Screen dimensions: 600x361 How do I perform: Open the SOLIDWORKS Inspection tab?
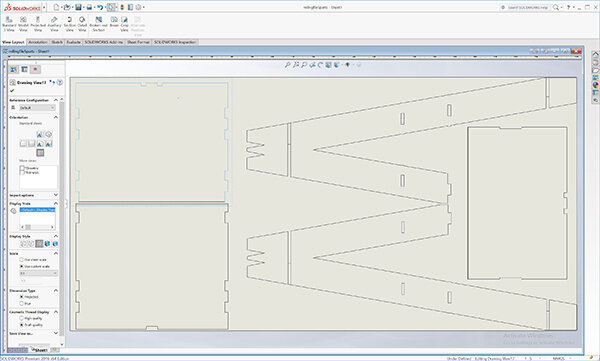click(175, 42)
